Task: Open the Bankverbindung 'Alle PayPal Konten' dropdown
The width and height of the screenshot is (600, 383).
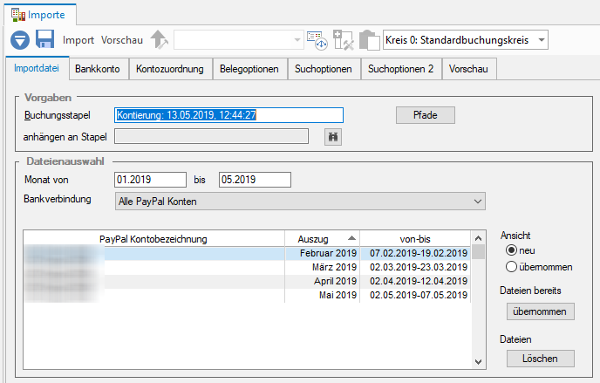Action: pyautogui.click(x=300, y=201)
